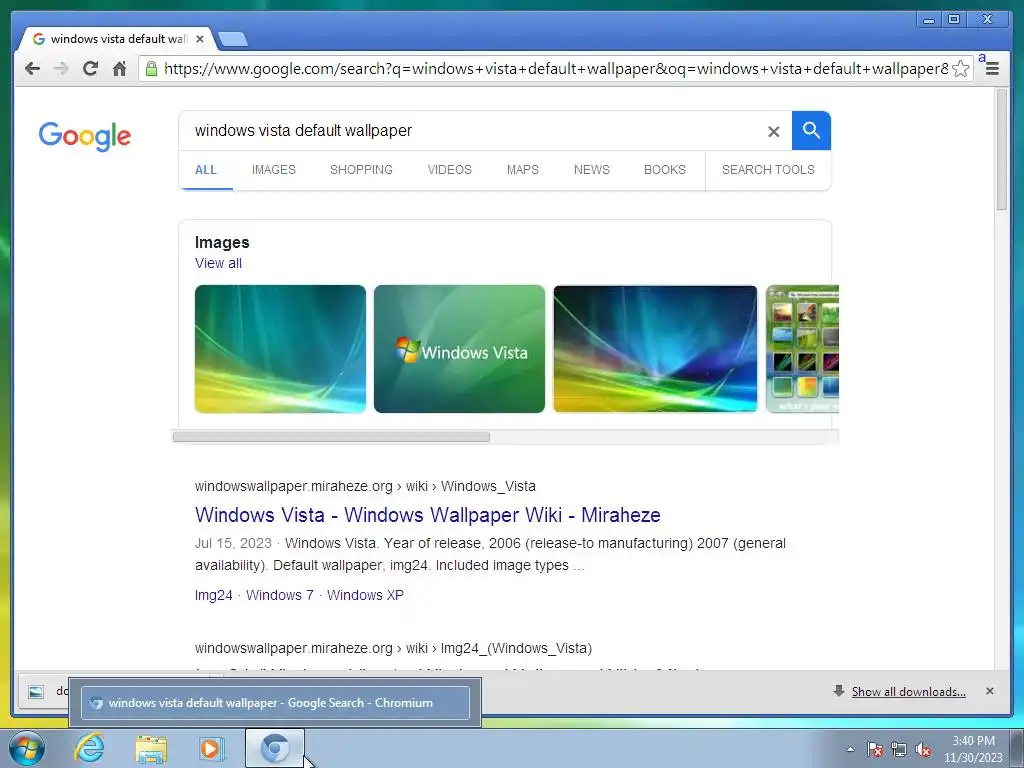
Task: Click the green padlock security icon
Action: click(151, 69)
